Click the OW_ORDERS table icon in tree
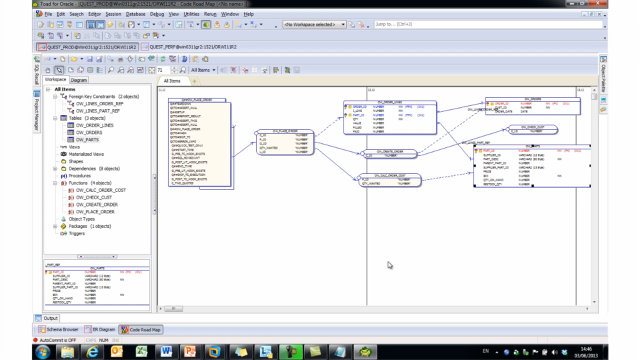Image resolution: width=640 pixels, height=360 pixels. (x=71, y=132)
